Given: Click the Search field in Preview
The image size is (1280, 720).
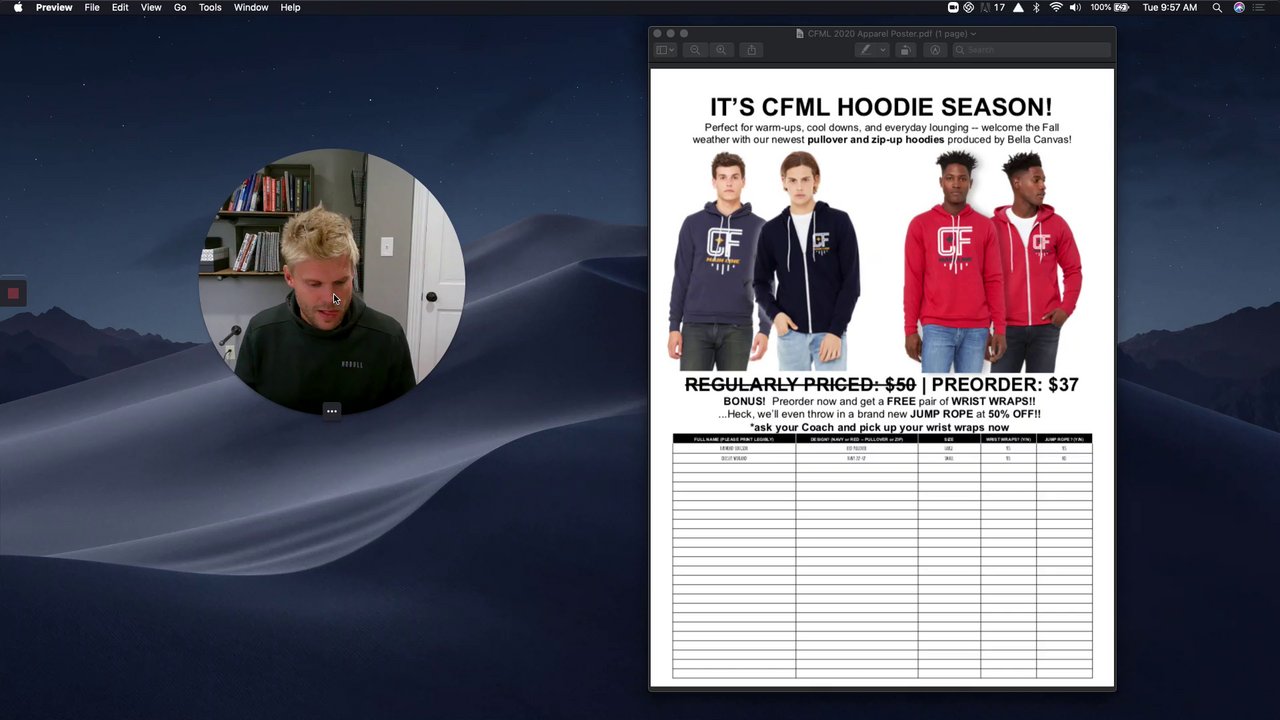Looking at the screenshot, I should [1031, 50].
